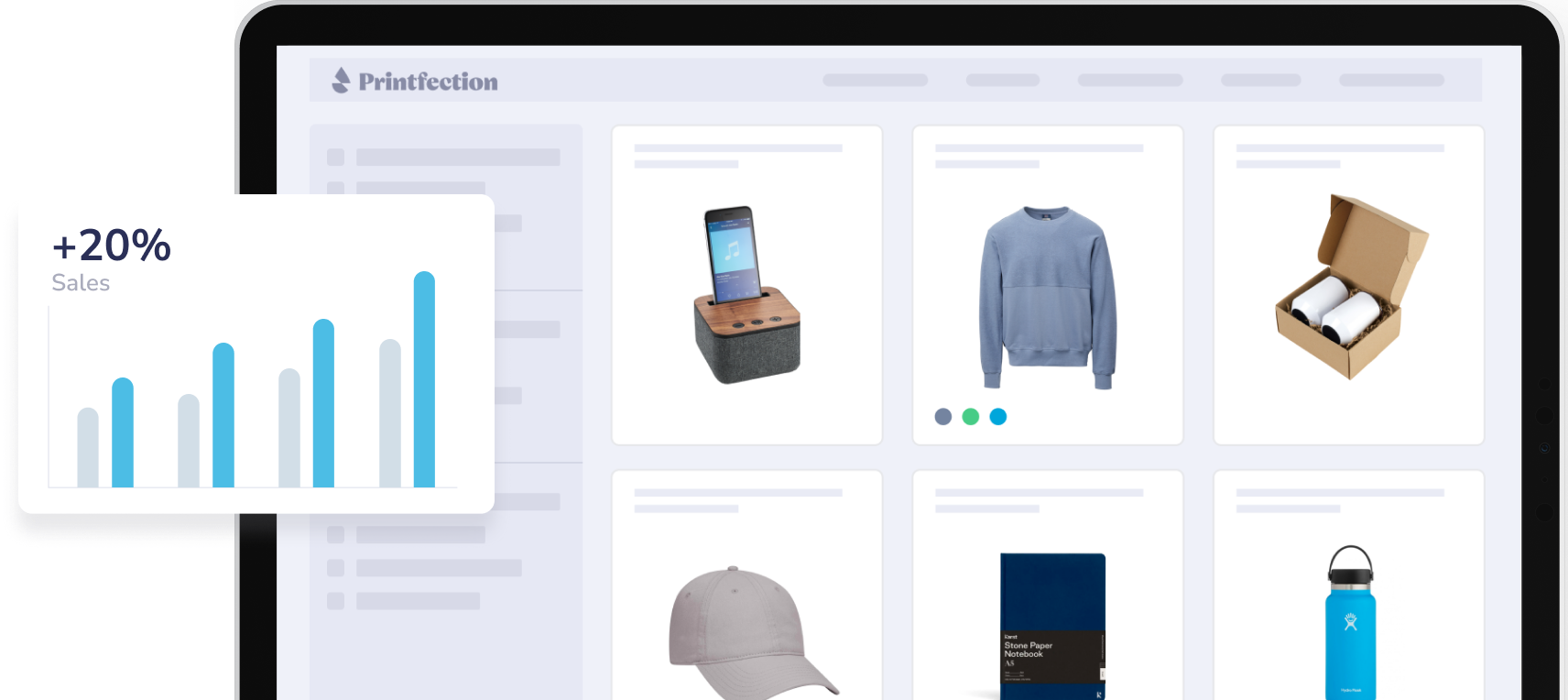Open the Stone Paper Notebook product
Screen dimensions: 1568x700
point(1053,627)
